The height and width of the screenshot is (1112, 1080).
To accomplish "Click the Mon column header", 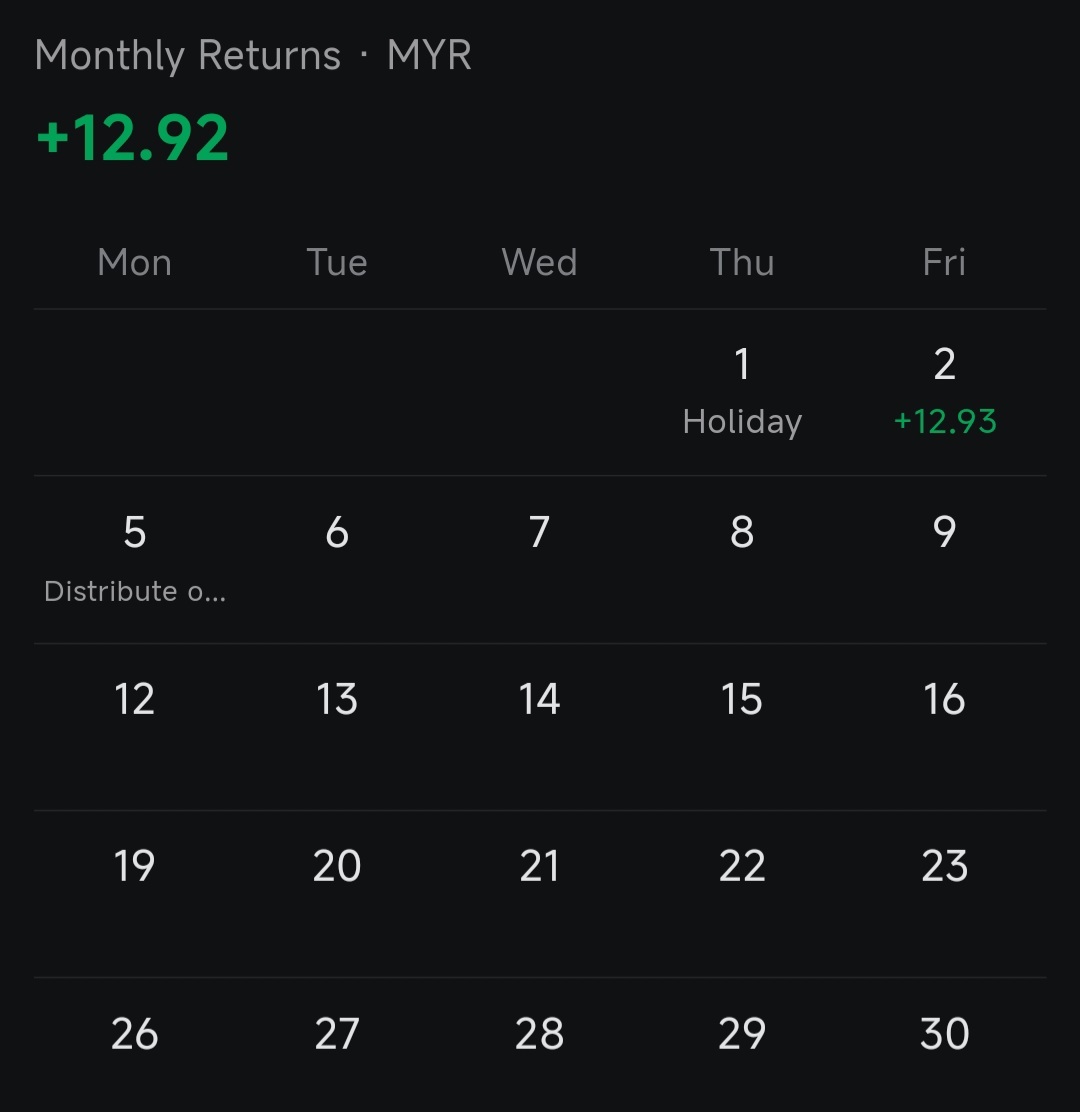I will pyautogui.click(x=135, y=262).
